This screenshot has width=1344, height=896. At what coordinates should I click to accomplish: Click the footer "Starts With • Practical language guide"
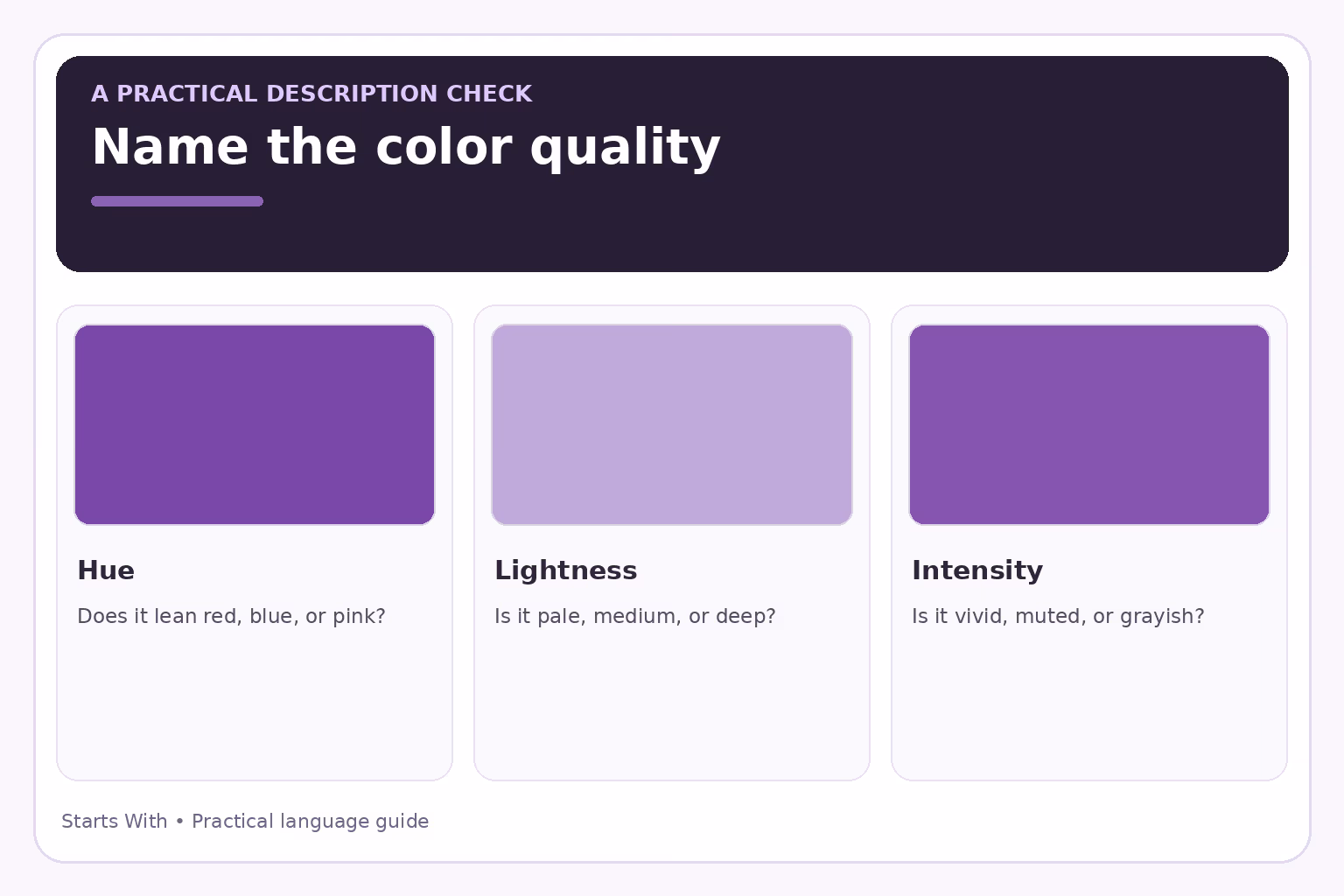245,822
